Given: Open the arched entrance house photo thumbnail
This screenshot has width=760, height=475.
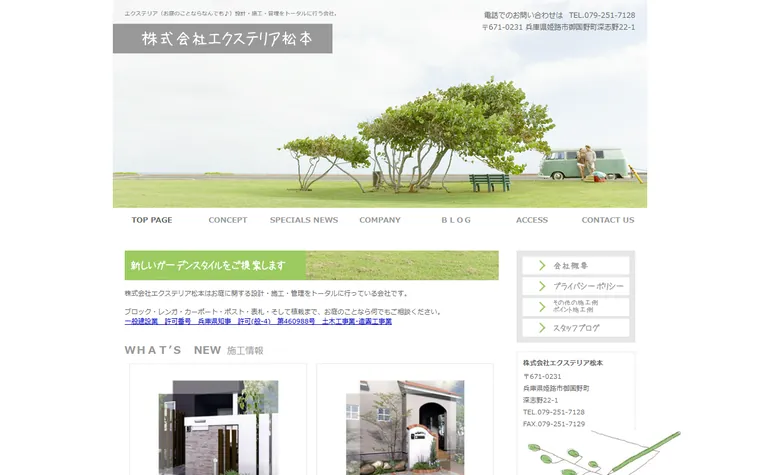Looking at the screenshot, I should (x=405, y=428).
